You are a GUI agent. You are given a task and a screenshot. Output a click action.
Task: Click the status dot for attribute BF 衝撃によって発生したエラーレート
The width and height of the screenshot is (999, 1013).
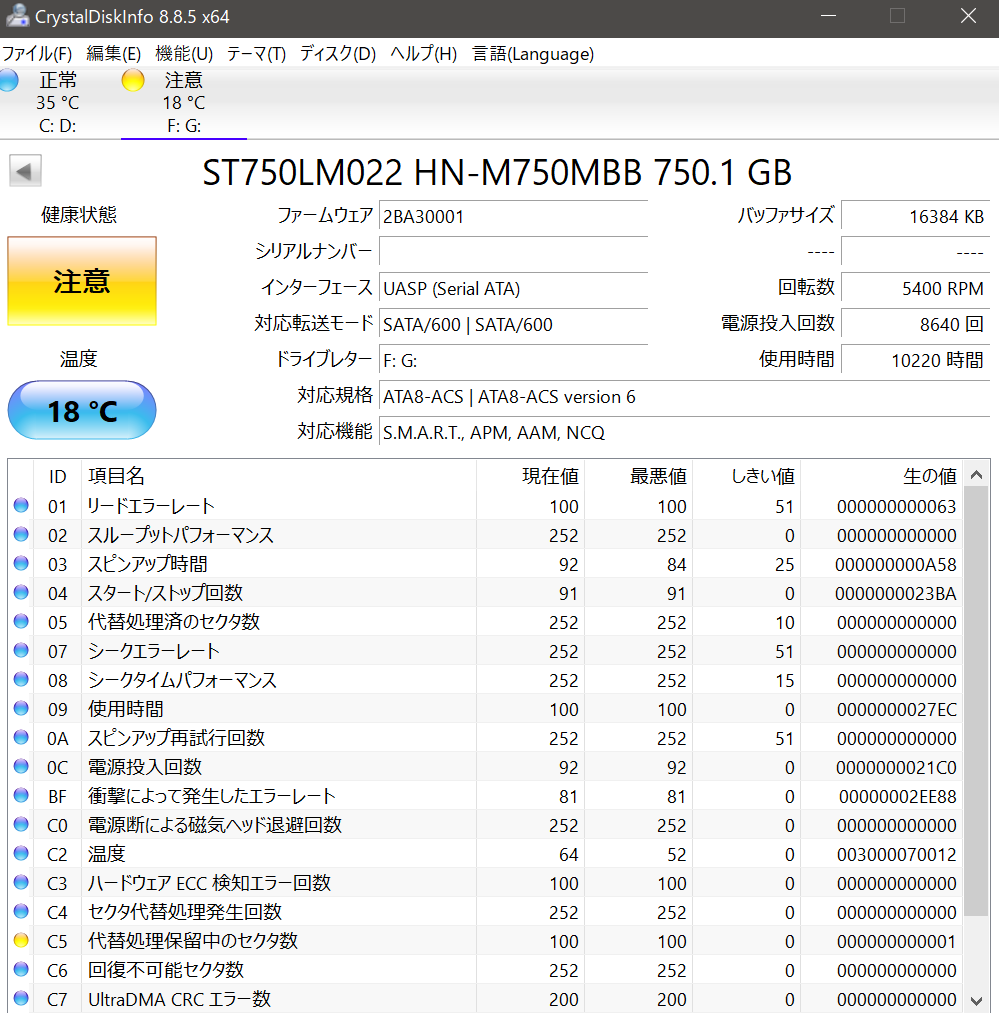(x=21, y=795)
